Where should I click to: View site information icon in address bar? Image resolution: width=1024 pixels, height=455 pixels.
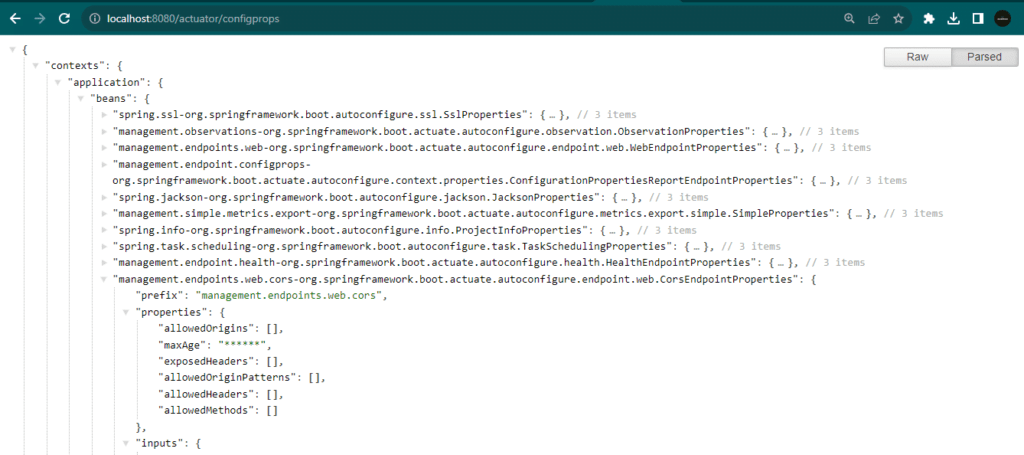pyautogui.click(x=95, y=19)
